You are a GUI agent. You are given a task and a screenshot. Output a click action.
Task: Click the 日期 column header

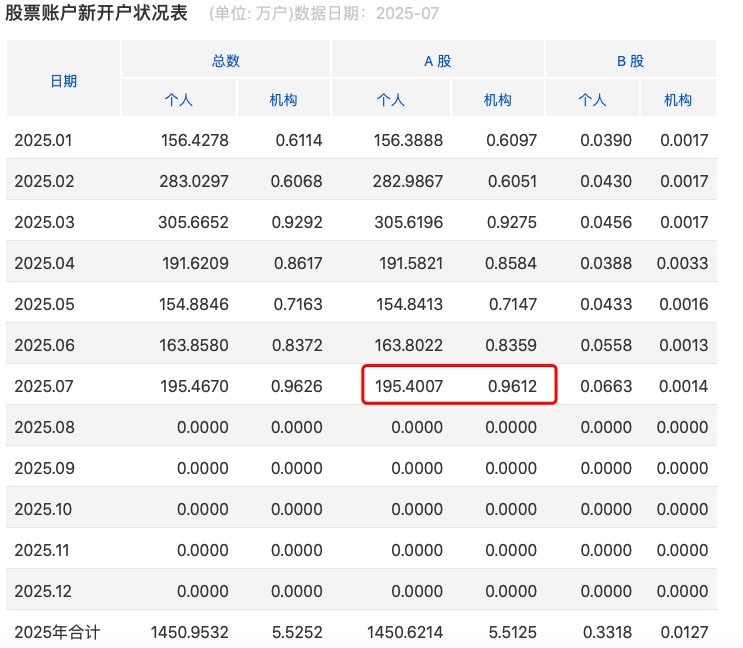tap(63, 80)
